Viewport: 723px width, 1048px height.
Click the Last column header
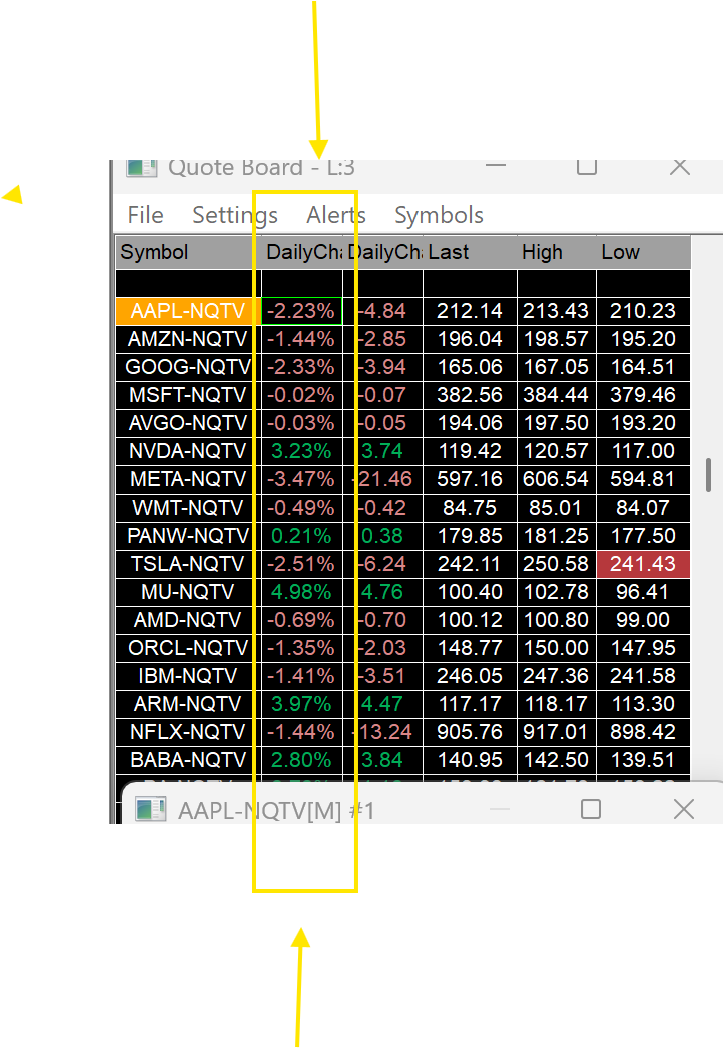470,252
